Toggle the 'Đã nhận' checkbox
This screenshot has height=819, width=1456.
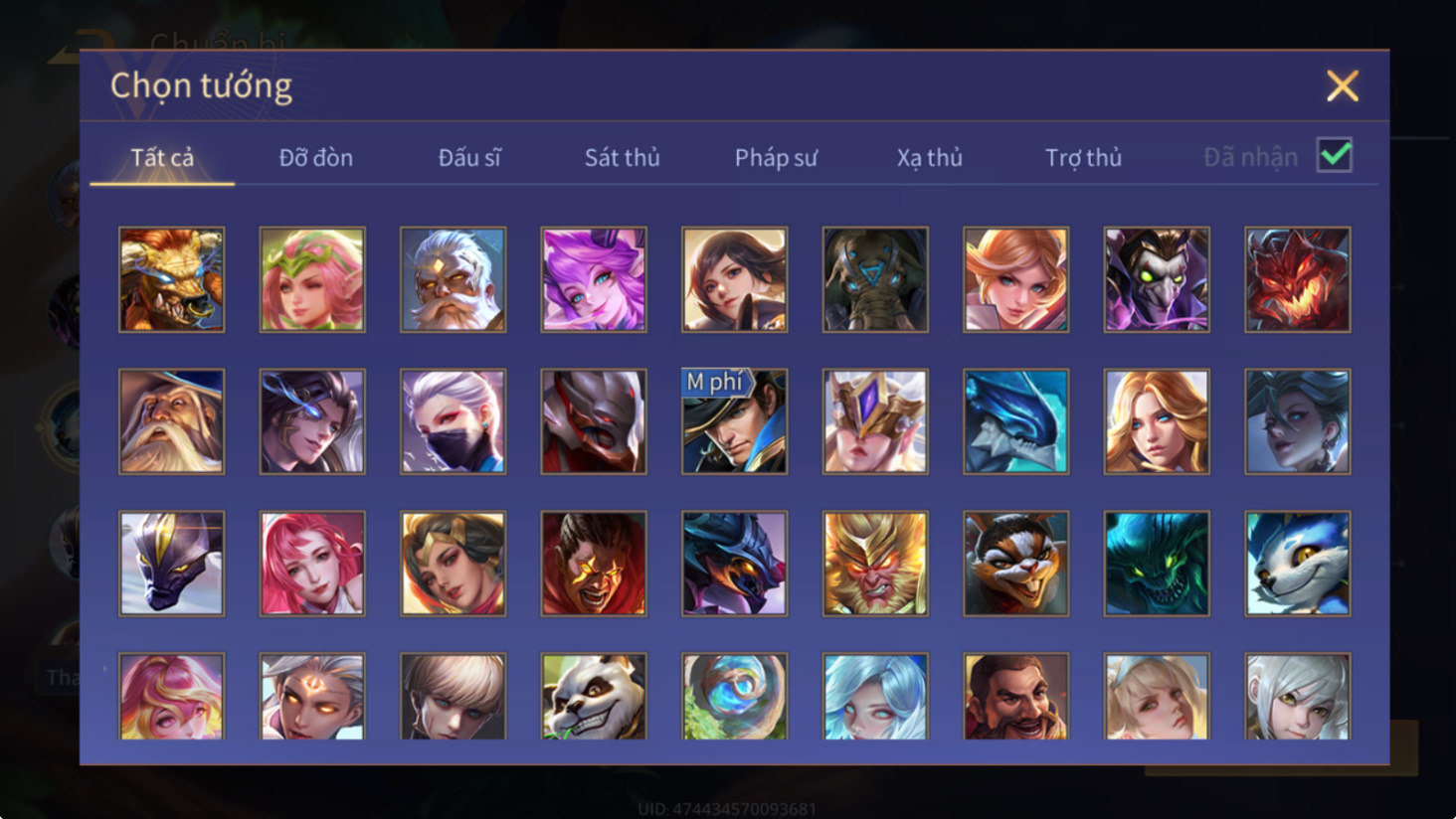(1334, 155)
